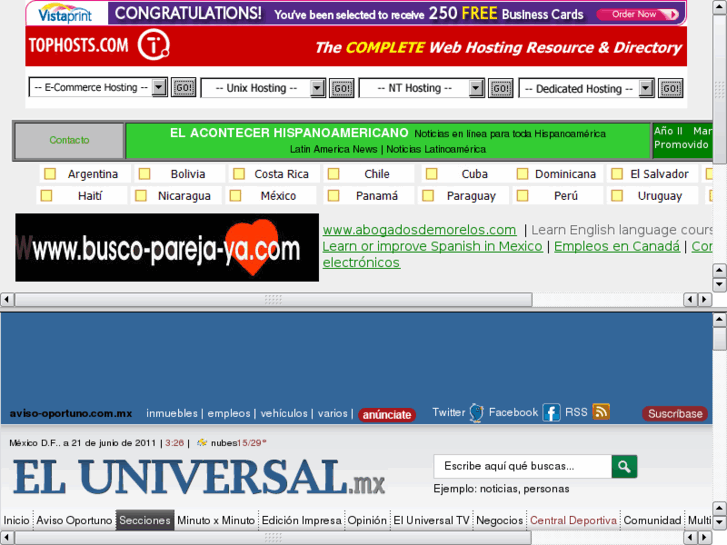Open the inmuebles link

tap(172, 413)
